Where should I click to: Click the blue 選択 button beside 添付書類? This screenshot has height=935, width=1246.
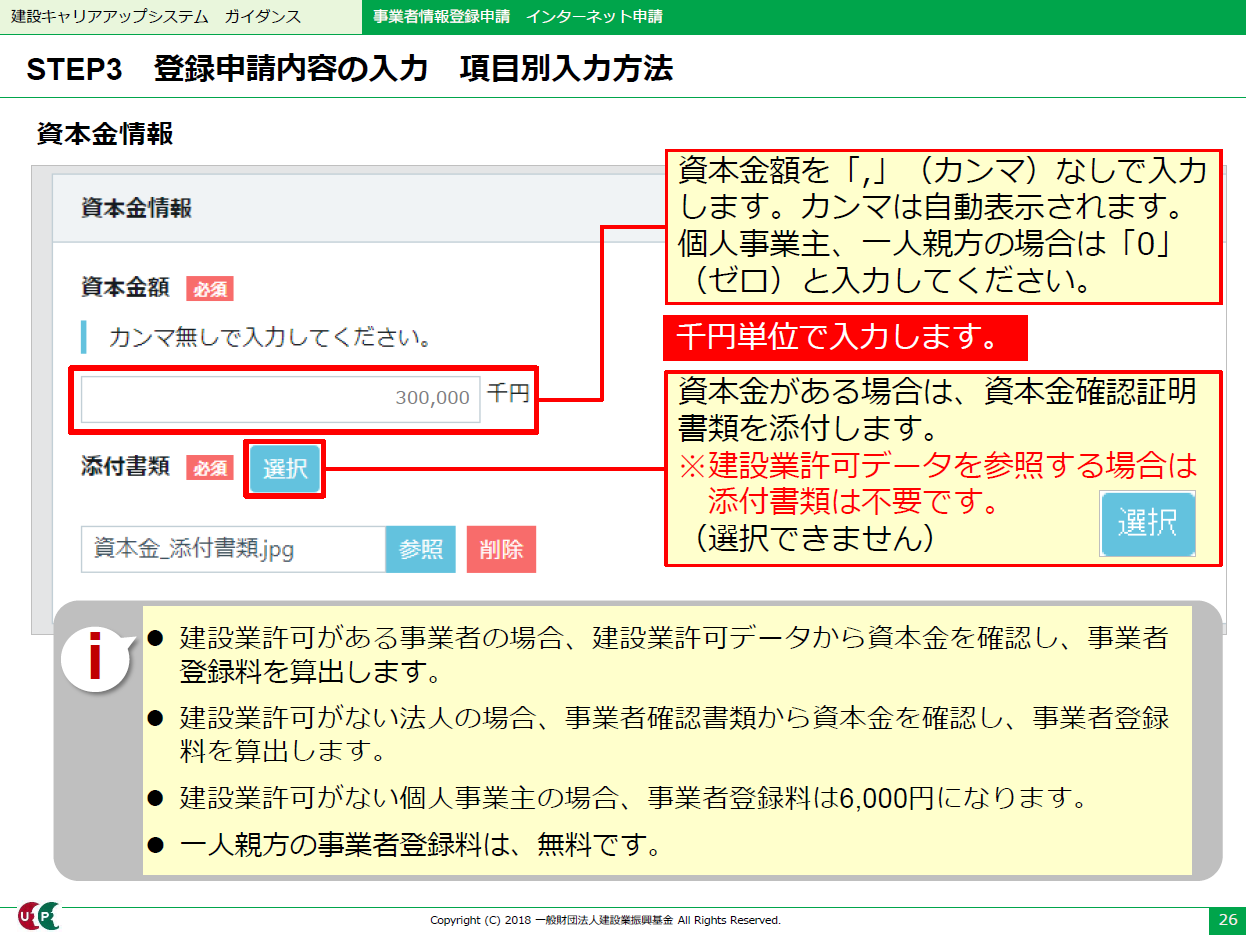coord(285,469)
